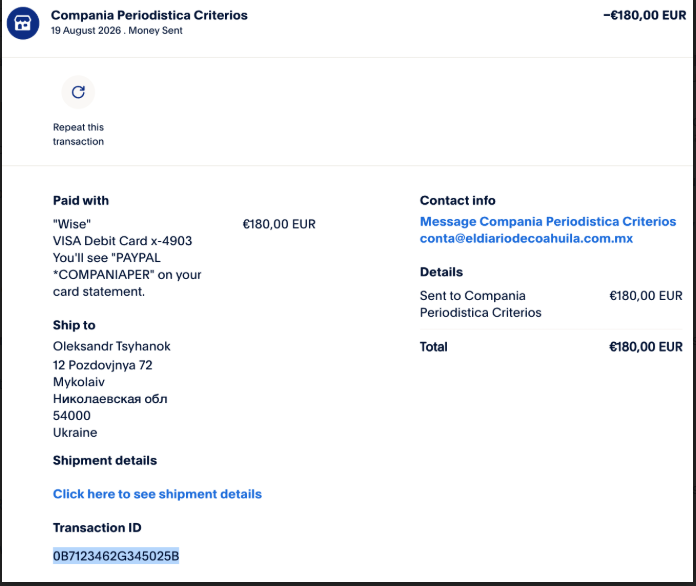Click the Ship to heading
The height and width of the screenshot is (586, 696).
coord(74,325)
